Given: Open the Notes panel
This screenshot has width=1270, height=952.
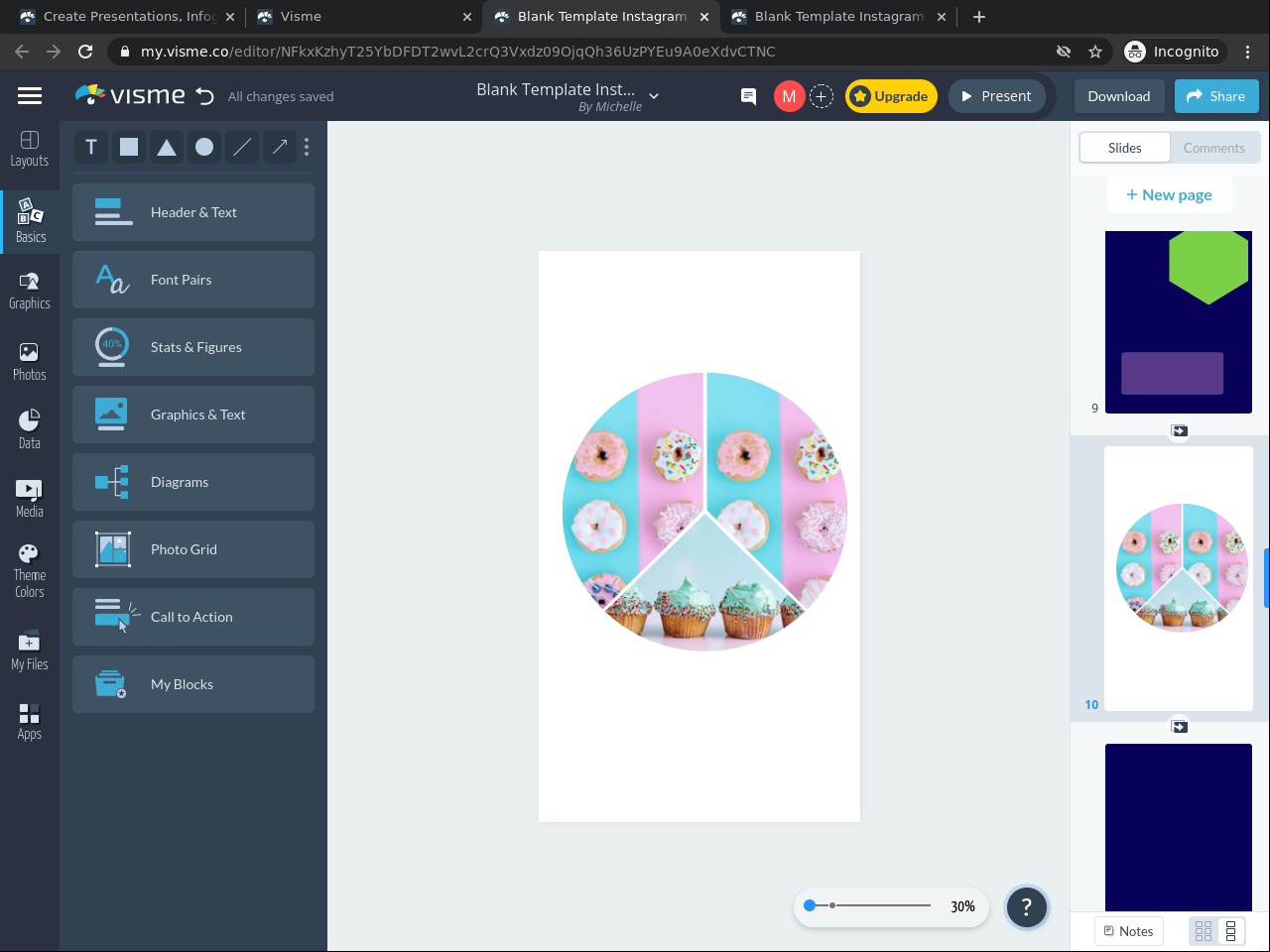Looking at the screenshot, I should [x=1129, y=931].
